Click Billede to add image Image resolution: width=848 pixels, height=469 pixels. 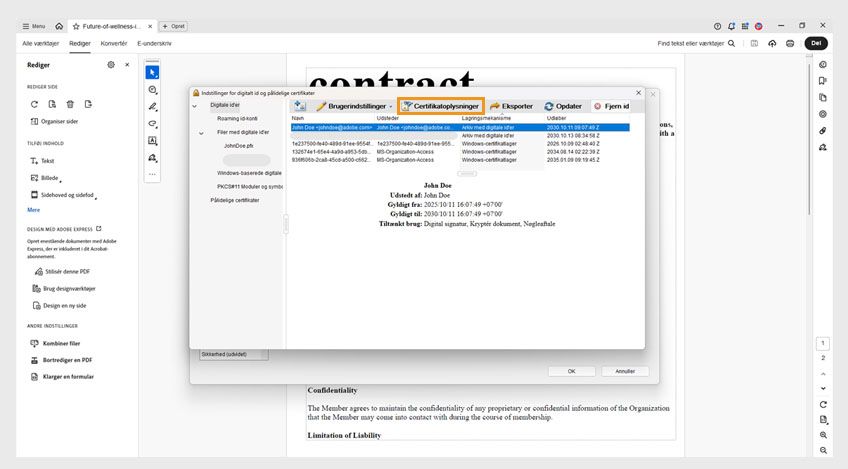tap(45, 178)
